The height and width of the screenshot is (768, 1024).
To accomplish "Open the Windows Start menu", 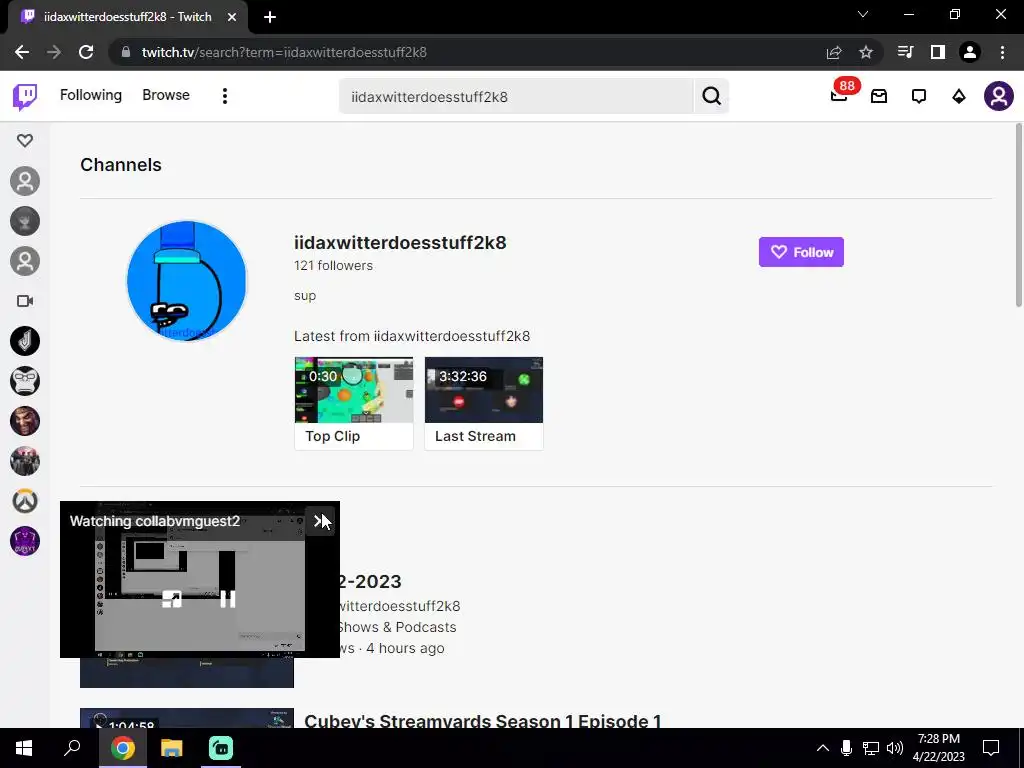I will coord(24,748).
